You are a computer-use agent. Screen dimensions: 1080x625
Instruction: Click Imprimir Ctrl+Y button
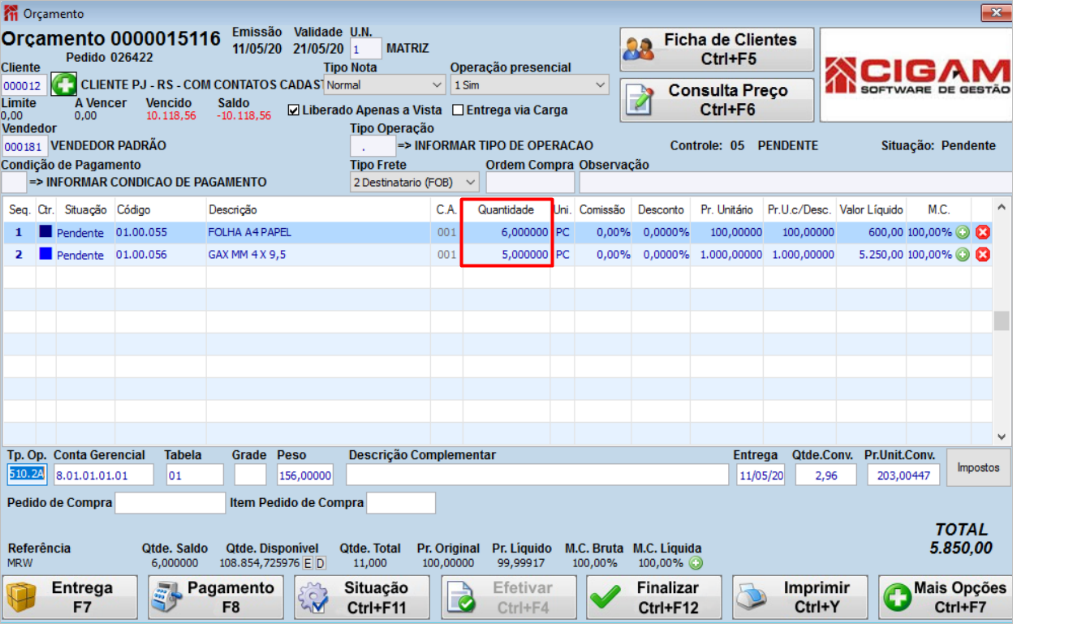click(800, 597)
